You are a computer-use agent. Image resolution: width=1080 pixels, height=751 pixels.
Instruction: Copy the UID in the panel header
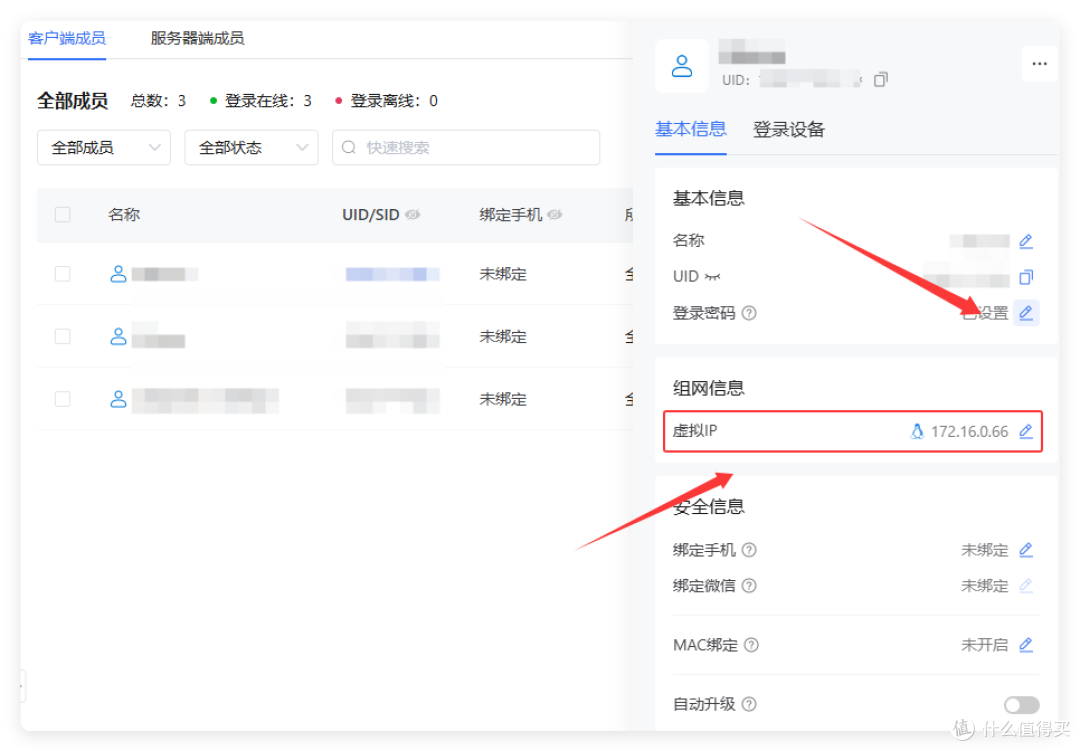pos(880,80)
